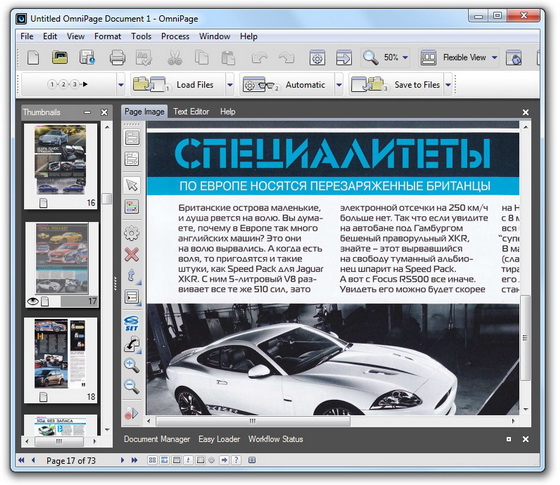The height and width of the screenshot is (485, 560).
Task: Click the Cut scissors icon
Action: click(175, 58)
